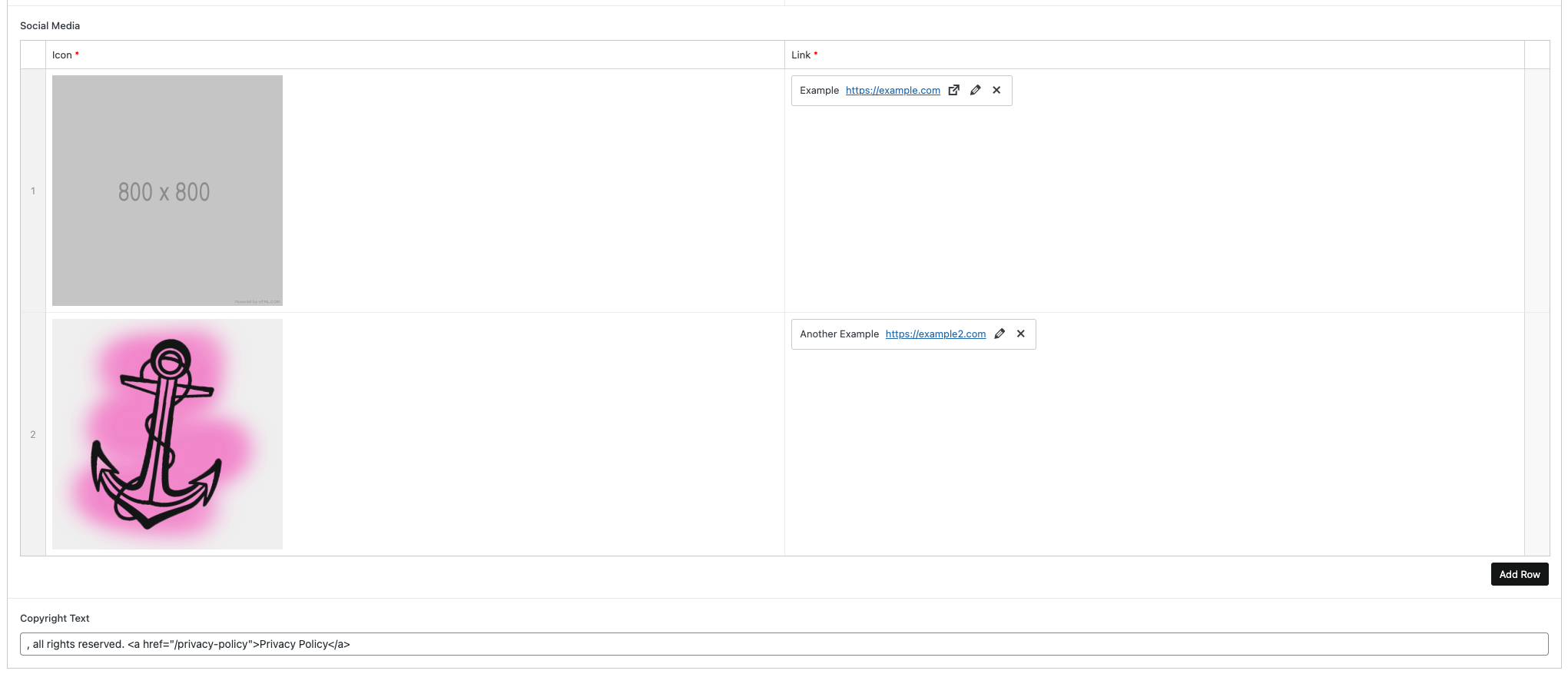
Task: Click the row 1 order handle
Action: pyautogui.click(x=33, y=191)
